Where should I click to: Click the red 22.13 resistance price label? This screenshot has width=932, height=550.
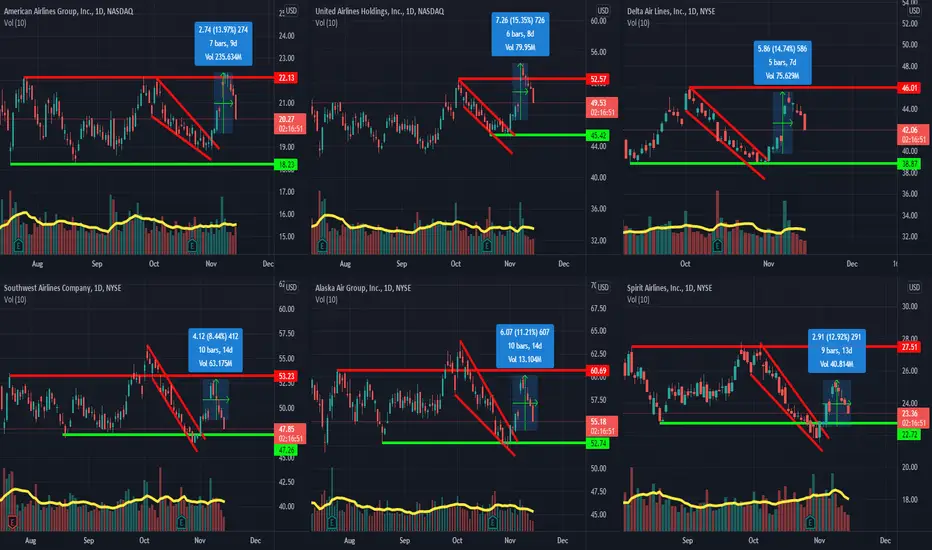(286, 78)
